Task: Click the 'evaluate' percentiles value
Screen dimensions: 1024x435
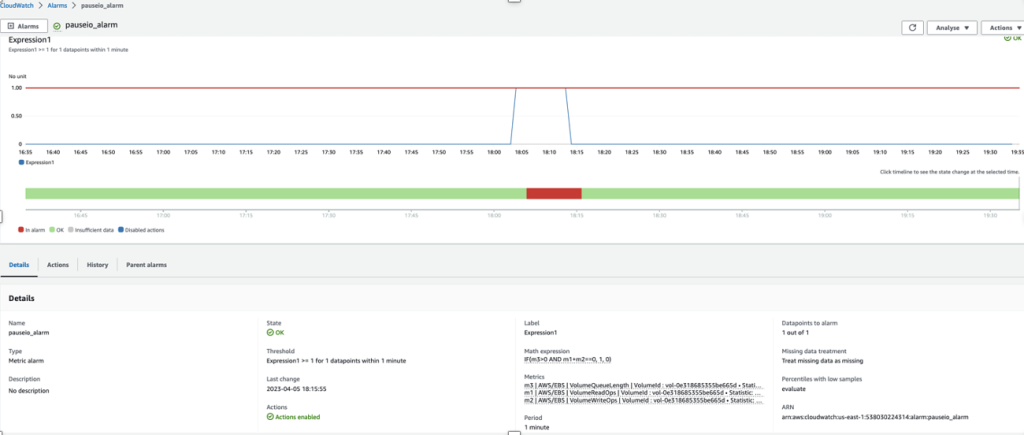Action: coord(794,389)
